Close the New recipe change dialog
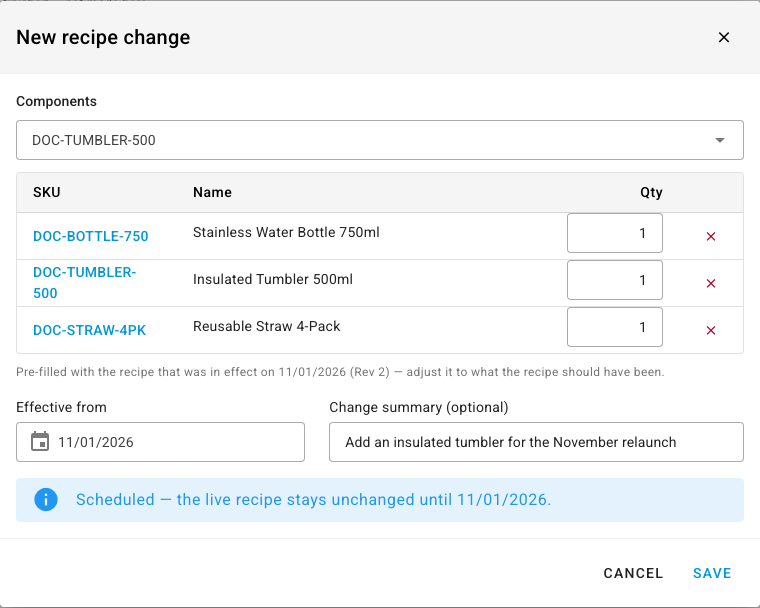 [724, 37]
